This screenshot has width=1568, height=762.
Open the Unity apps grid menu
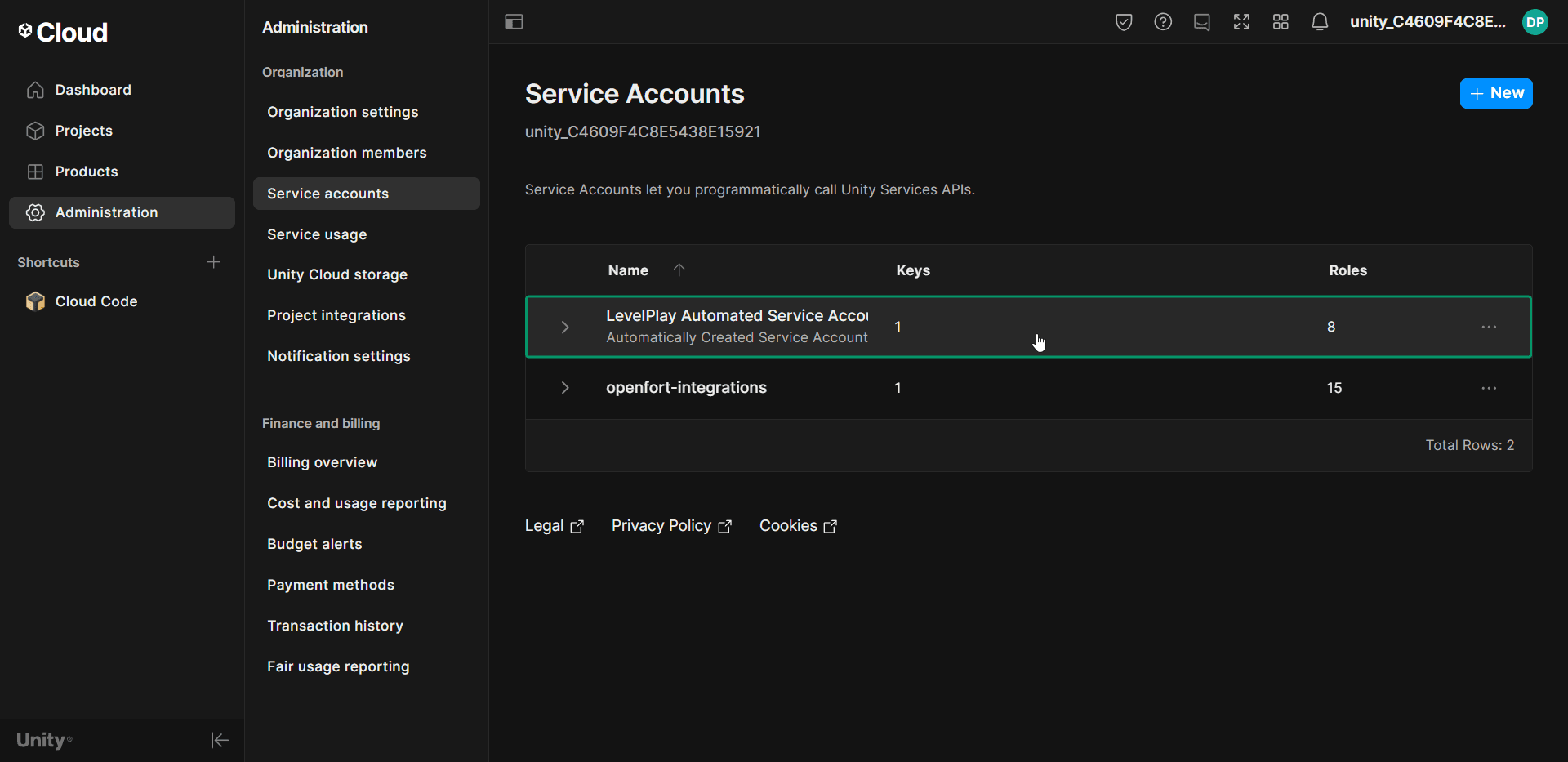coord(1280,22)
